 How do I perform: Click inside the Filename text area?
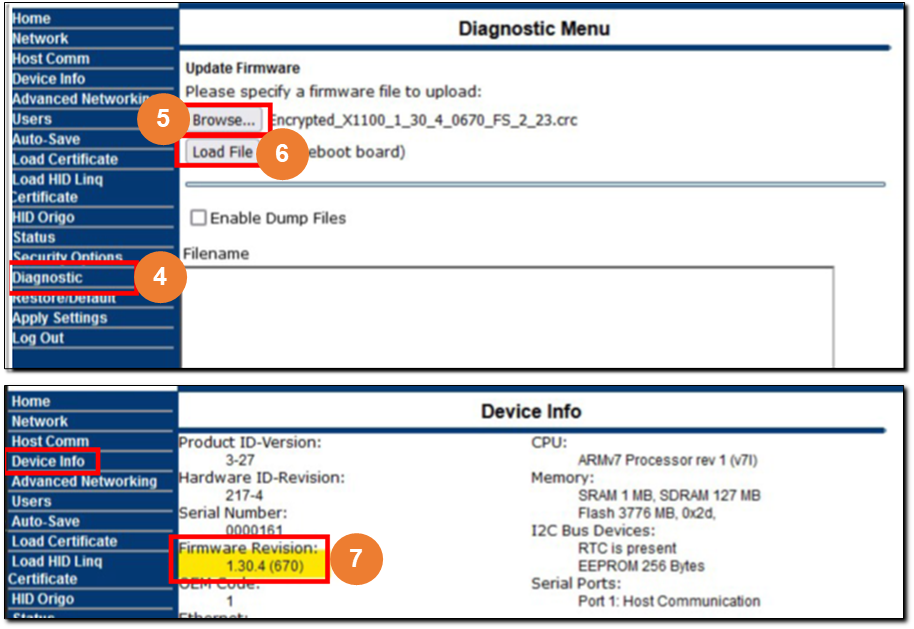tap(507, 315)
